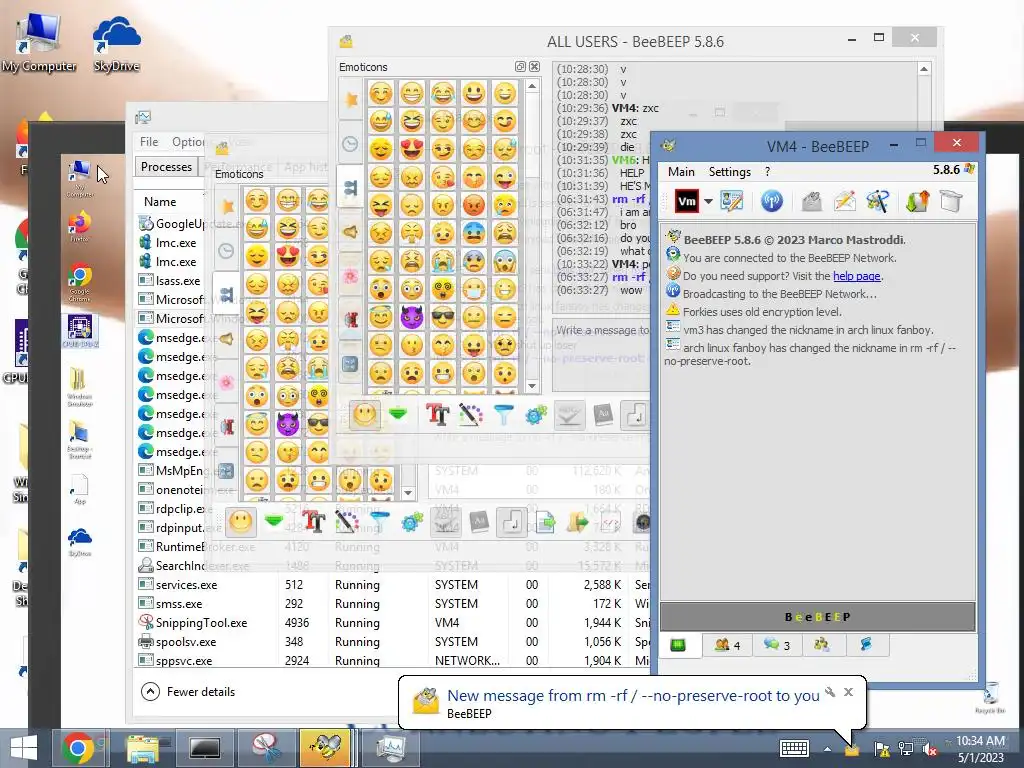The width and height of the screenshot is (1024, 768).
Task: Toggle the smiley emoticons button in chat toolbar
Action: pos(364,415)
